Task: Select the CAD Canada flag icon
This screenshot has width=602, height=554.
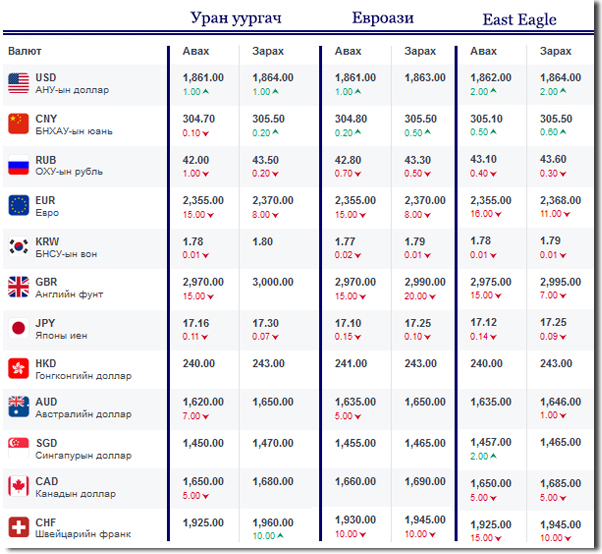Action: tap(18, 488)
